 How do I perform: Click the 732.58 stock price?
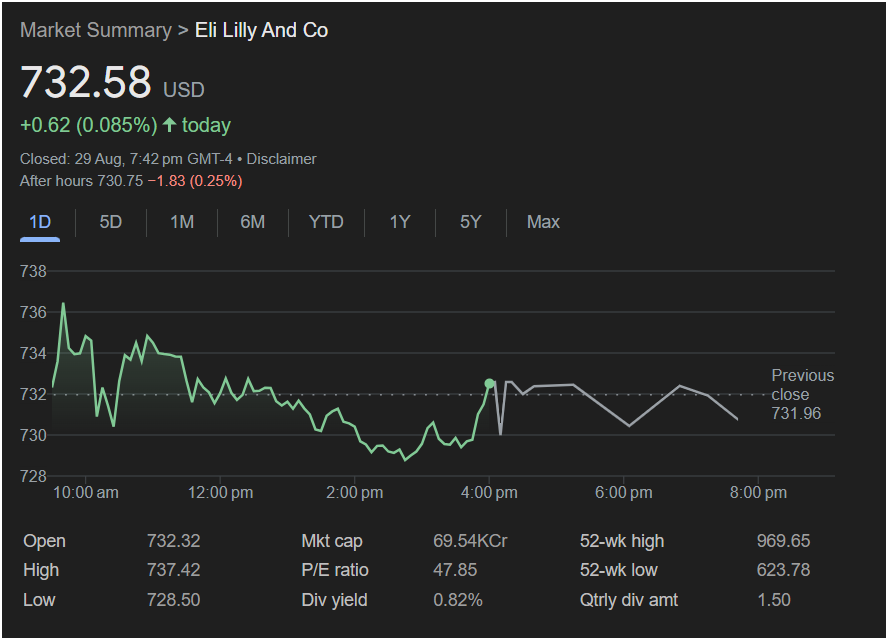point(86,82)
